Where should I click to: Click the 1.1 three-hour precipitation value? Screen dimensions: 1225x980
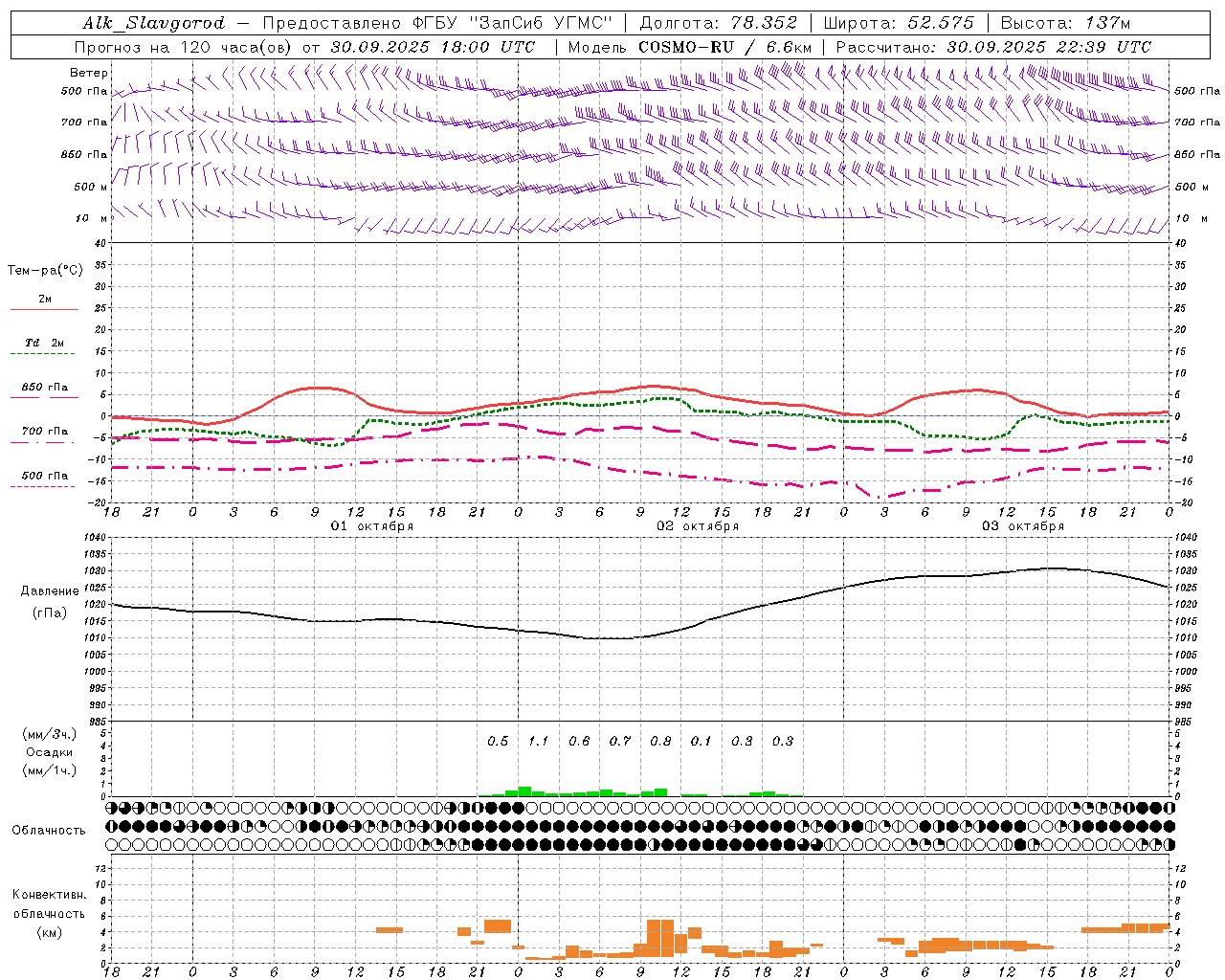click(x=539, y=741)
